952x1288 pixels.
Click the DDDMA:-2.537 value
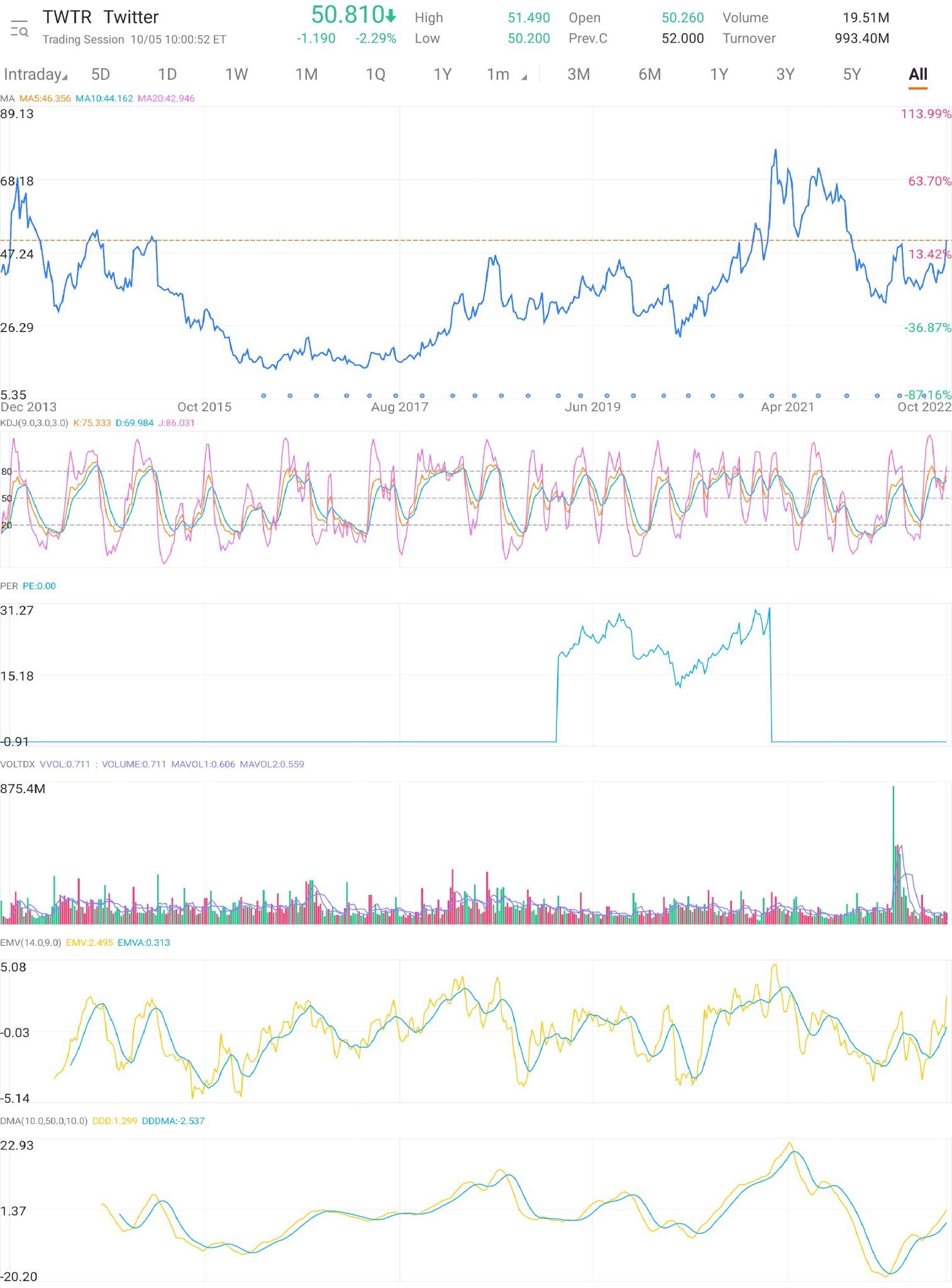pyautogui.click(x=173, y=1121)
